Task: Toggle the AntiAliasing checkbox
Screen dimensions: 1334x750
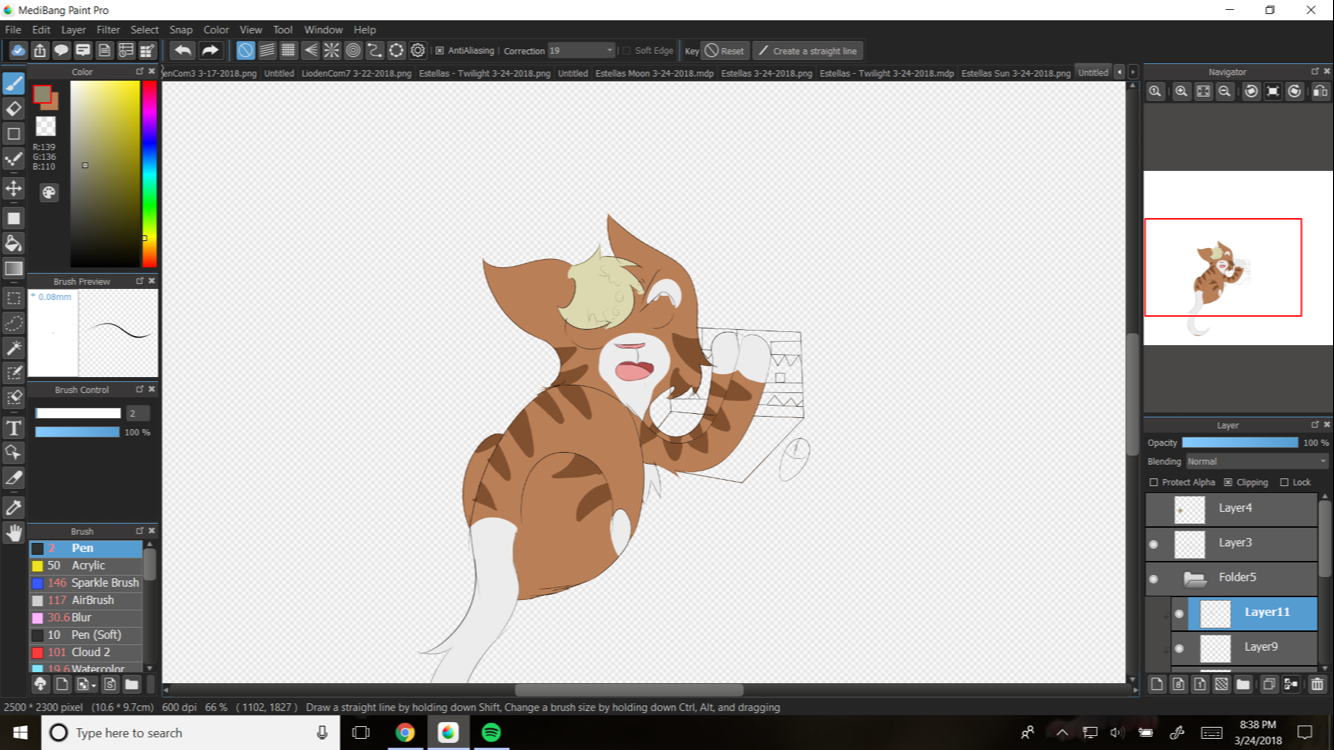Action: [x=440, y=50]
